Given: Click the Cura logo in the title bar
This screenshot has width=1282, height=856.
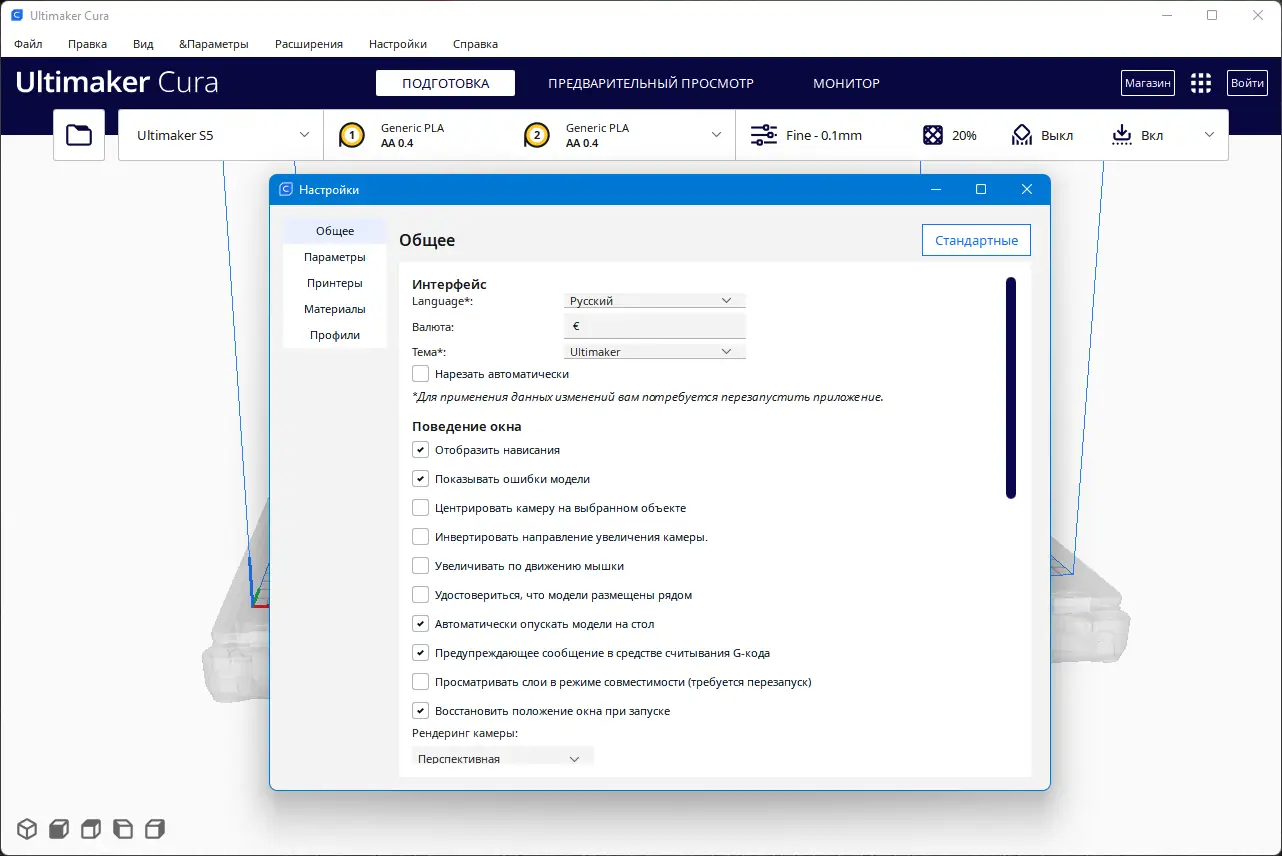Looking at the screenshot, I should (17, 16).
